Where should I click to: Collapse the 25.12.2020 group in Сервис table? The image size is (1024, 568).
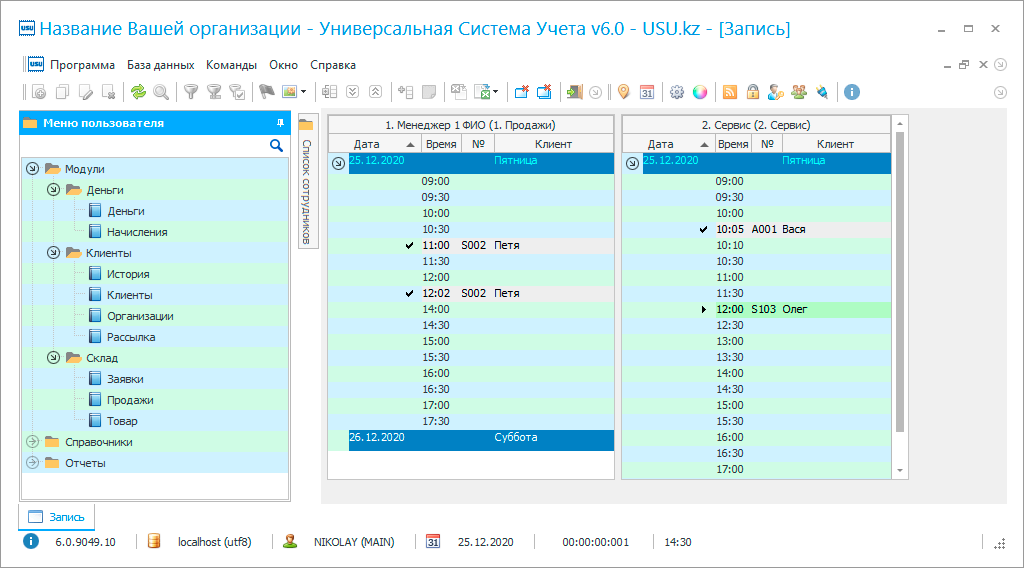click(632, 163)
